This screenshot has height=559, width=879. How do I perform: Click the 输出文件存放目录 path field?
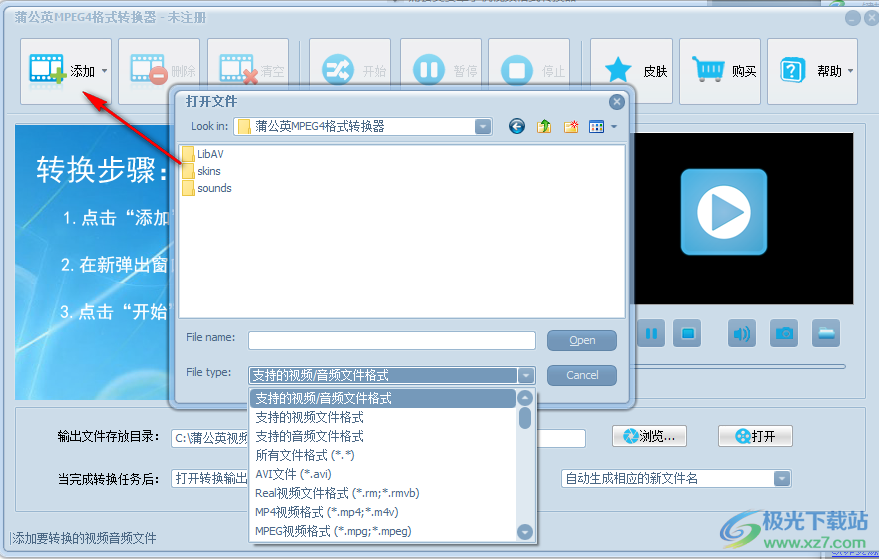pos(378,438)
